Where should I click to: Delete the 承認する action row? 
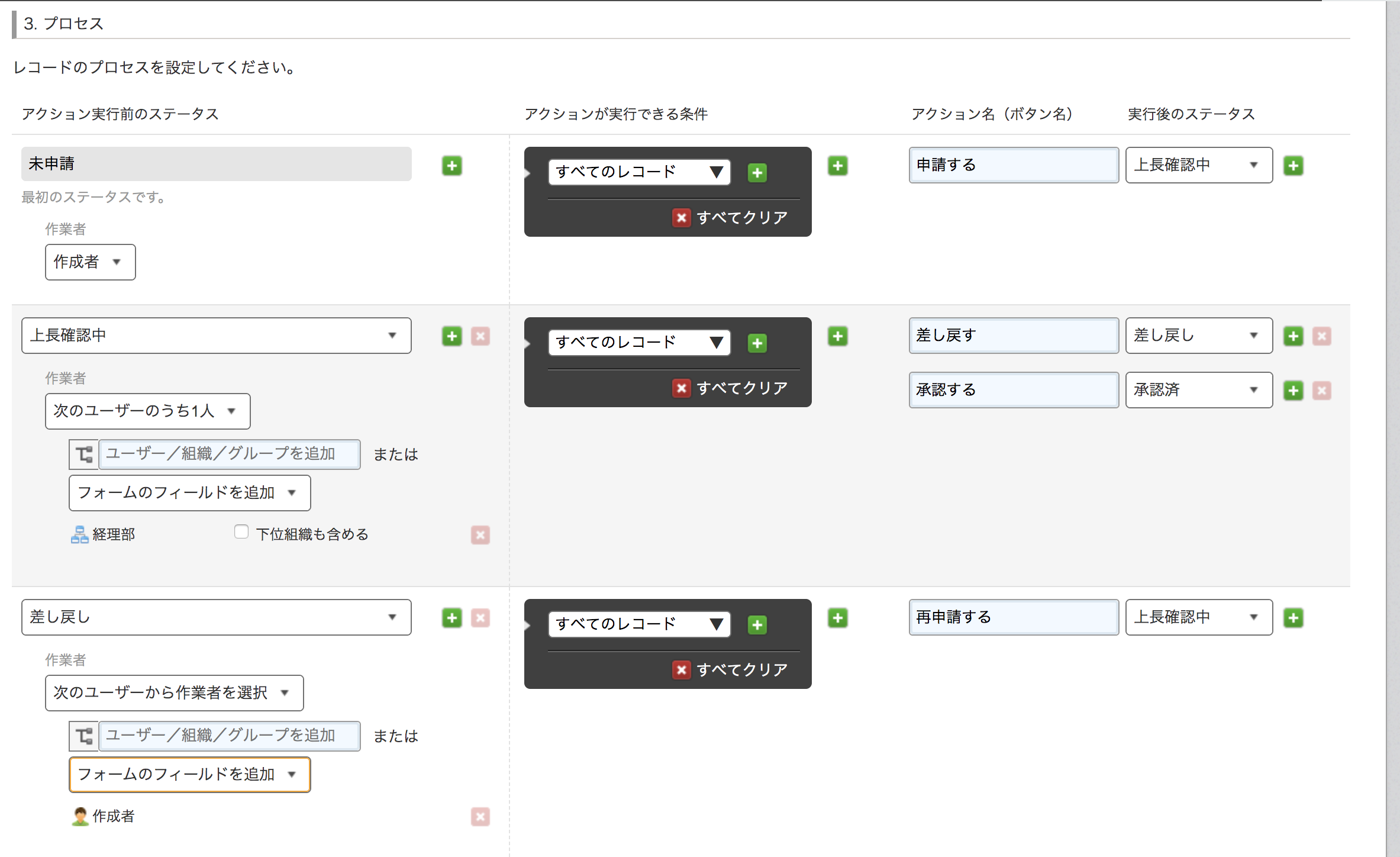pos(1322,391)
